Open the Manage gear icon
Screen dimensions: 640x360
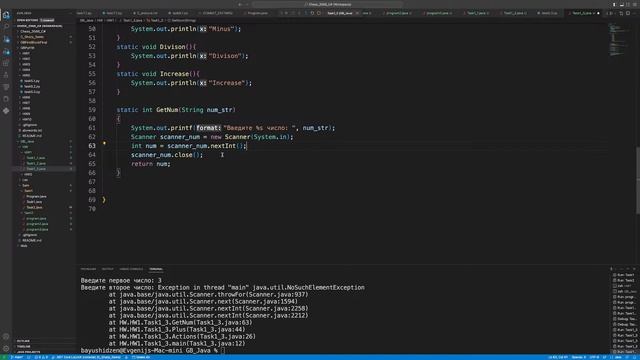[6, 349]
